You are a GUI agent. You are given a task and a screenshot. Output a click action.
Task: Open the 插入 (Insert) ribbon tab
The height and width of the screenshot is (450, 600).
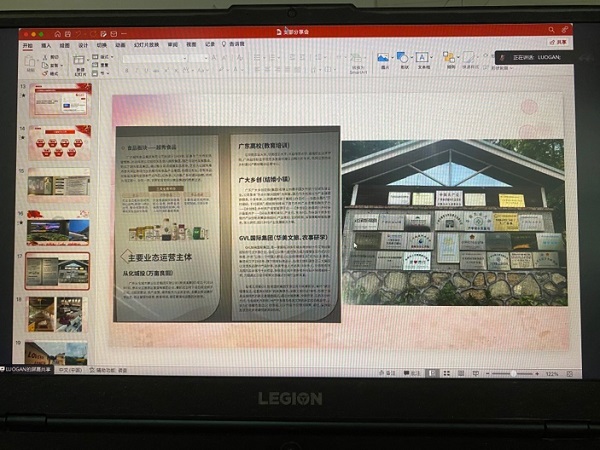46,45
